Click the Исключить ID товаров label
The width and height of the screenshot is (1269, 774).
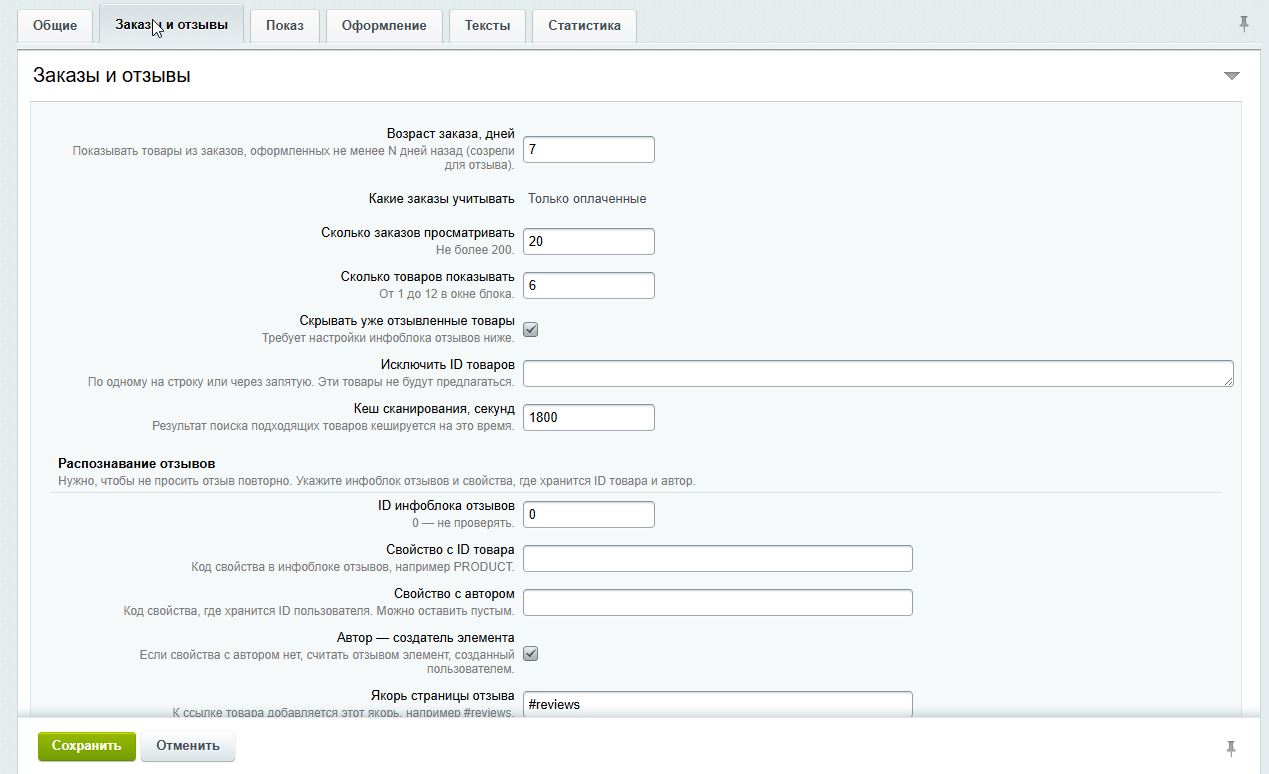point(448,364)
